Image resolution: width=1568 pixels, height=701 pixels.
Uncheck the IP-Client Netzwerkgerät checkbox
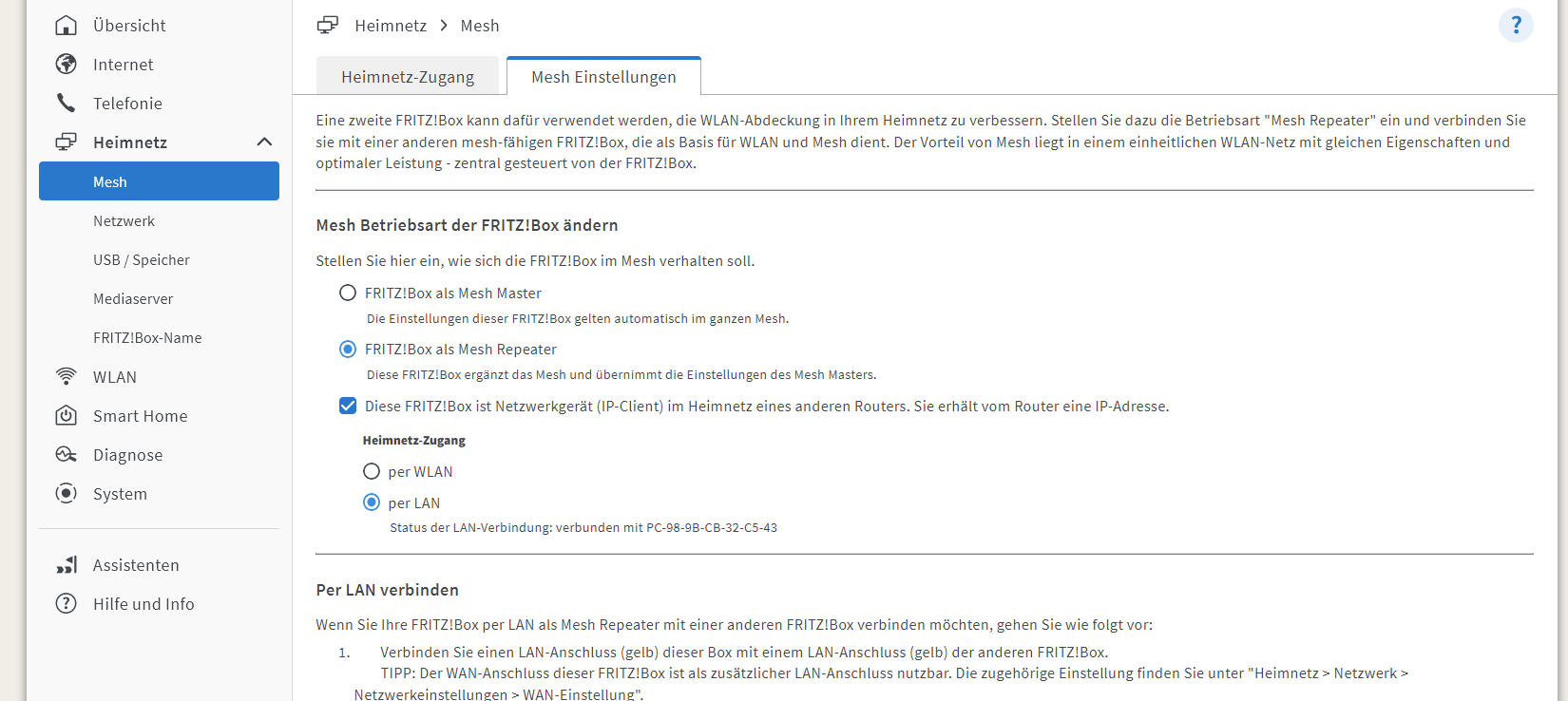pos(348,406)
